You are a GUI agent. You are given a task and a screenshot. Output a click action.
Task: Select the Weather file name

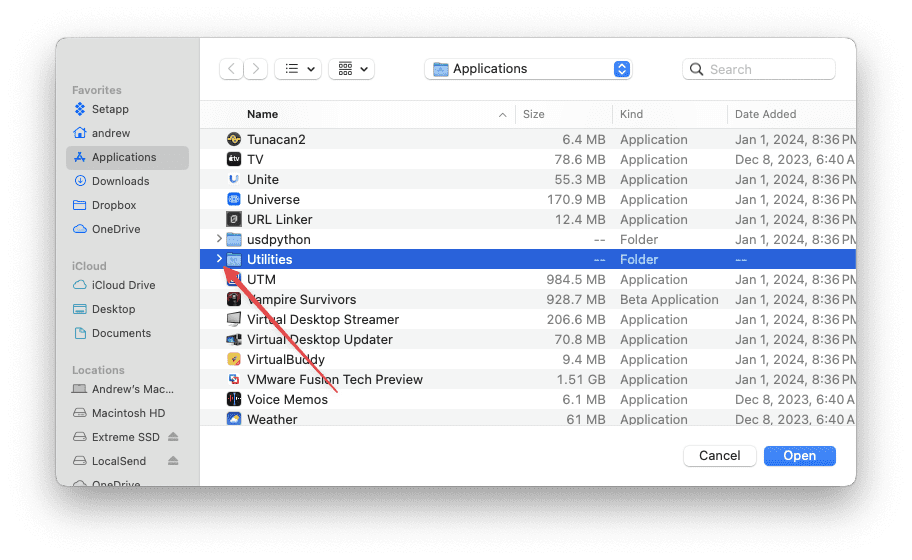coord(272,419)
